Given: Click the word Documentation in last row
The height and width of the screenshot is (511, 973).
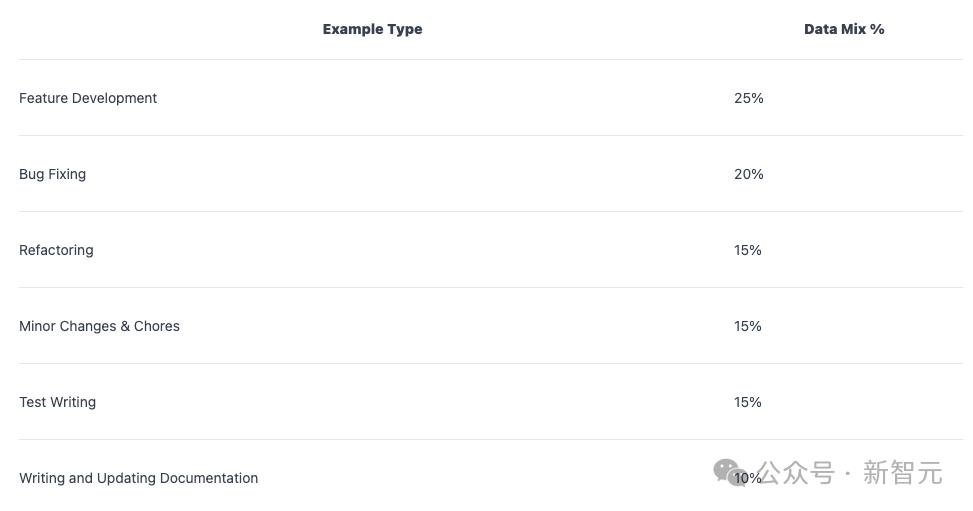Looking at the screenshot, I should pos(208,478).
